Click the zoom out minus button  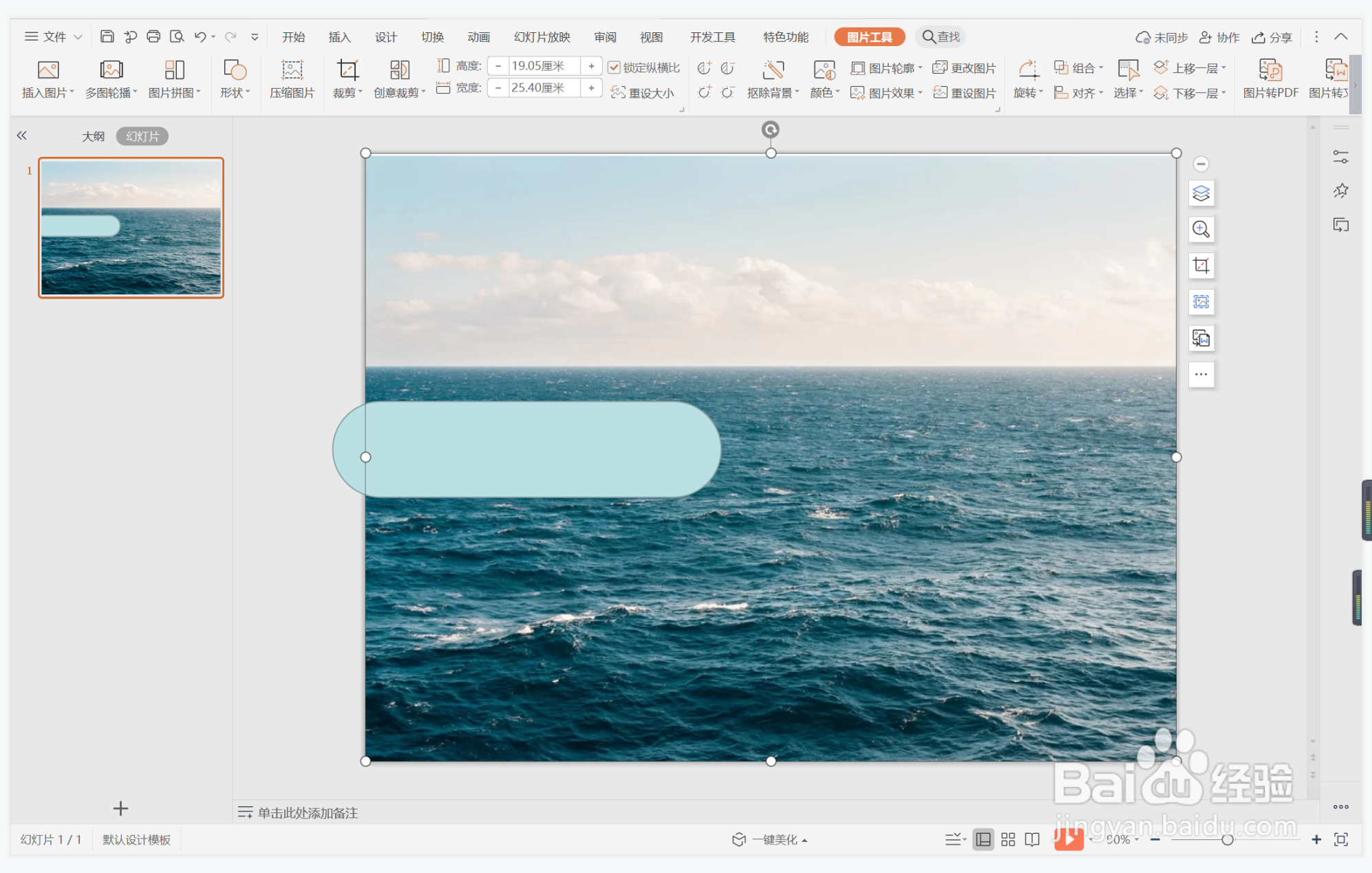coord(1155,839)
